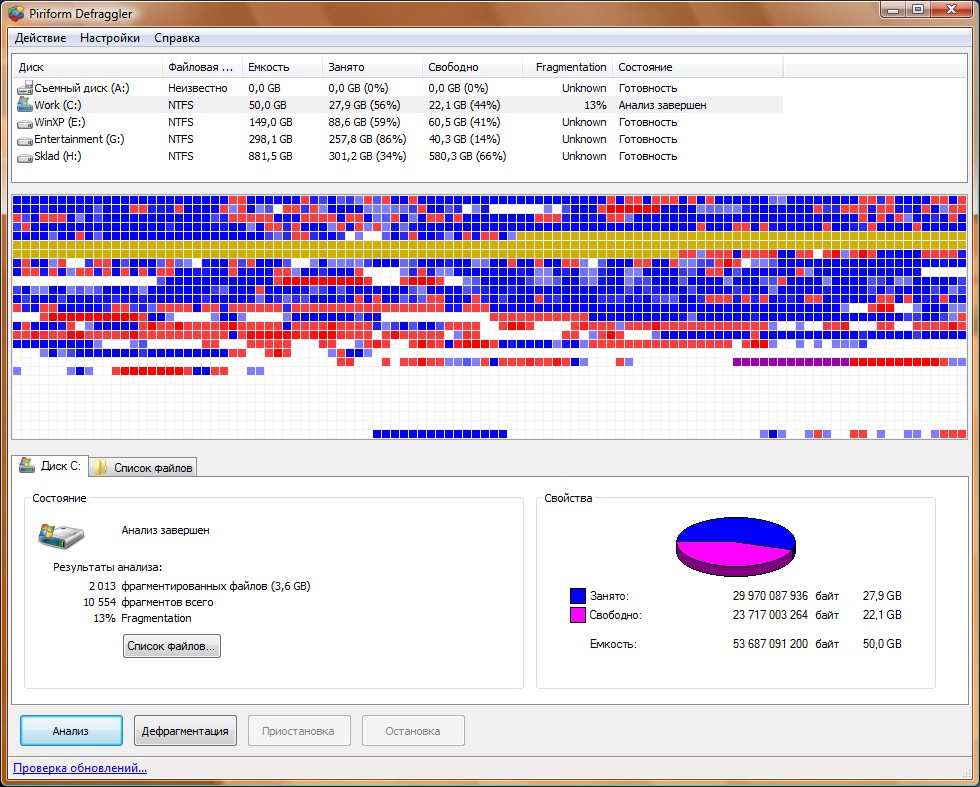Image resolution: width=980 pixels, height=787 pixels.
Task: Click the disk usage pie chart
Action: 736,546
